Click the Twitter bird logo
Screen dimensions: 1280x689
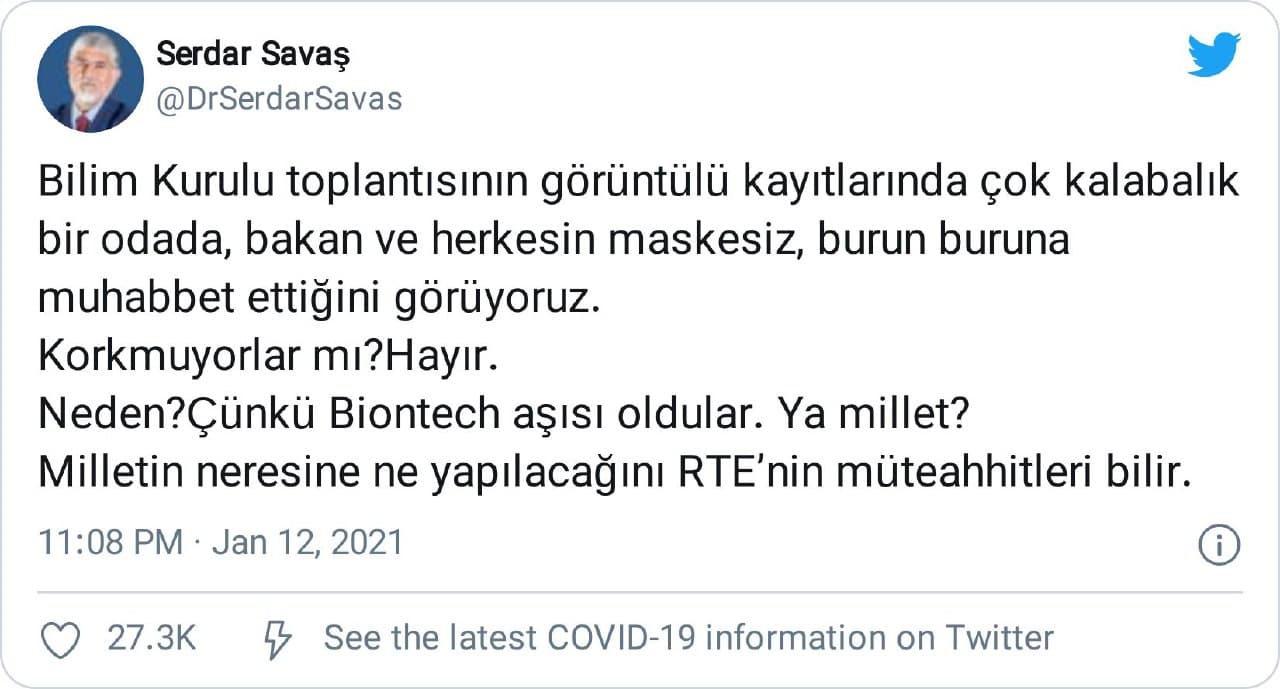pyautogui.click(x=1214, y=54)
